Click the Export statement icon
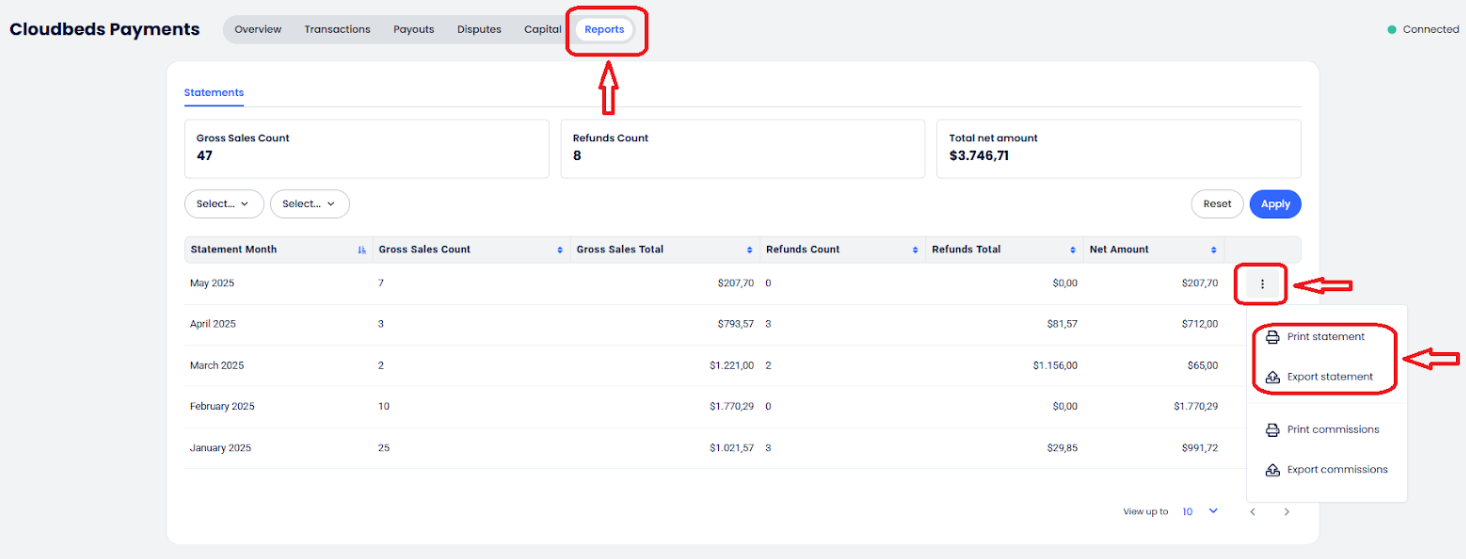Screen dimensions: 1466x559 click(1272, 377)
